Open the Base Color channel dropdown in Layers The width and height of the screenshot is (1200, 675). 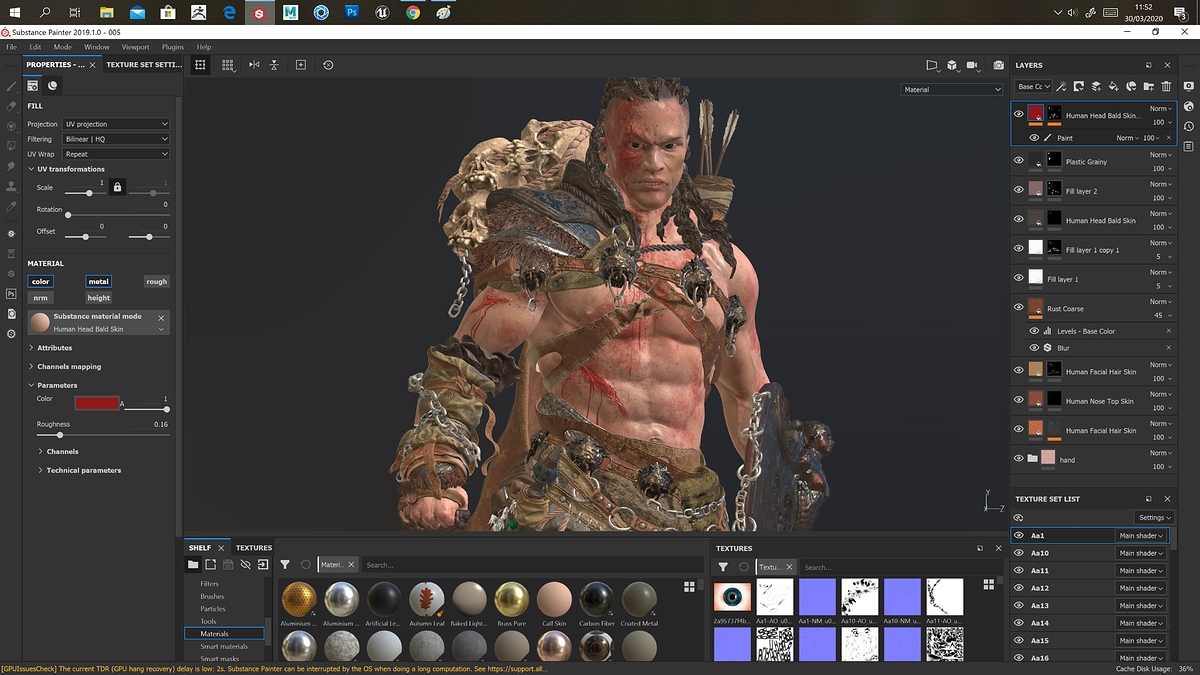1033,87
